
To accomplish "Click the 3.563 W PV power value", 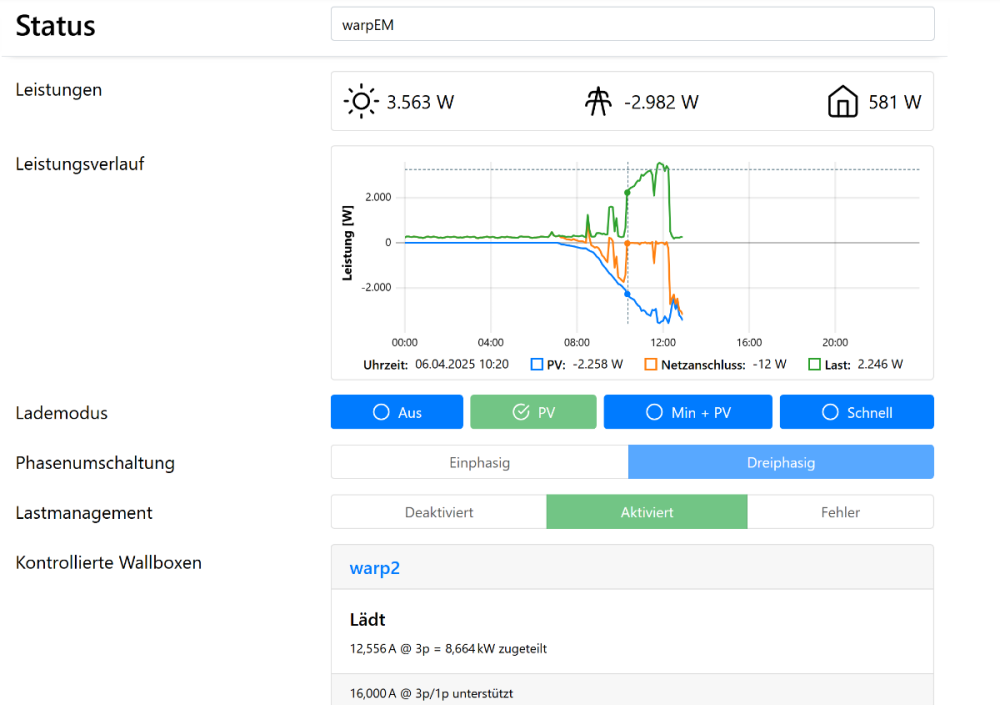I will coord(420,102).
